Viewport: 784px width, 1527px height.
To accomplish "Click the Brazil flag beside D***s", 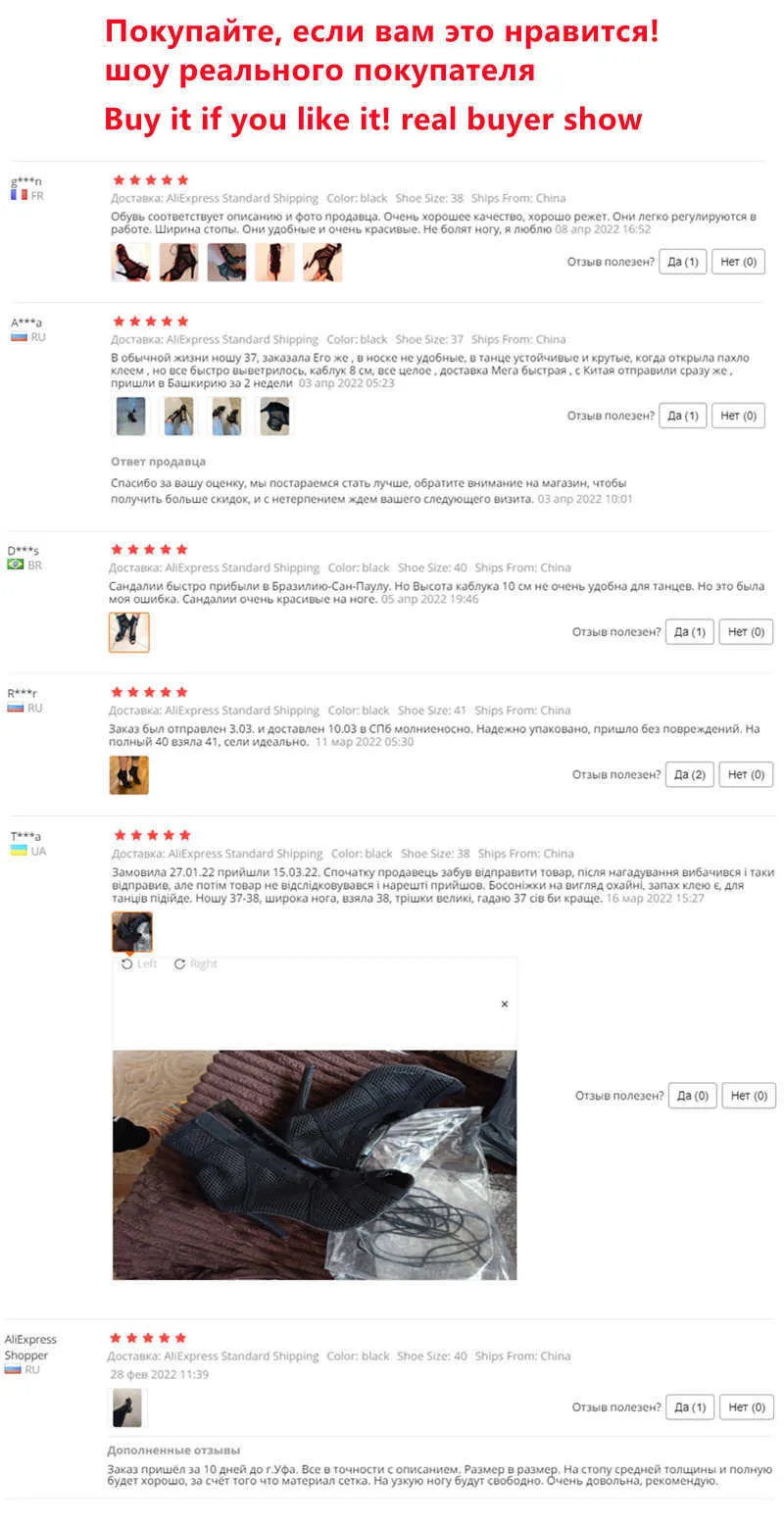I will click(x=16, y=565).
